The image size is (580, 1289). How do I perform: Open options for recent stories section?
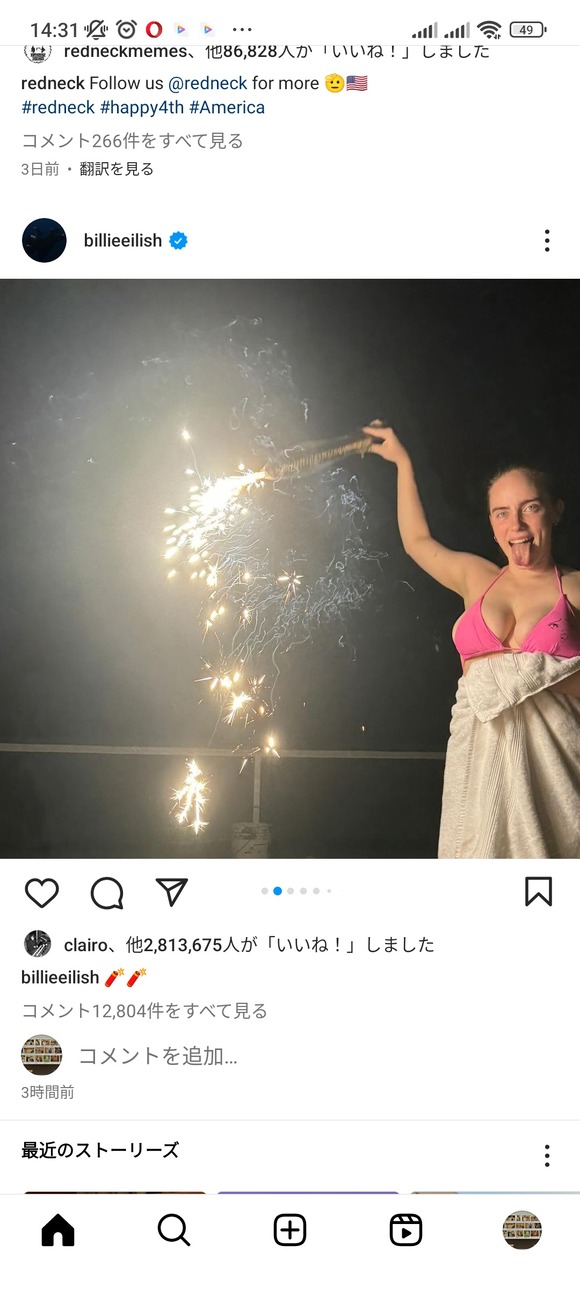[x=547, y=1155]
